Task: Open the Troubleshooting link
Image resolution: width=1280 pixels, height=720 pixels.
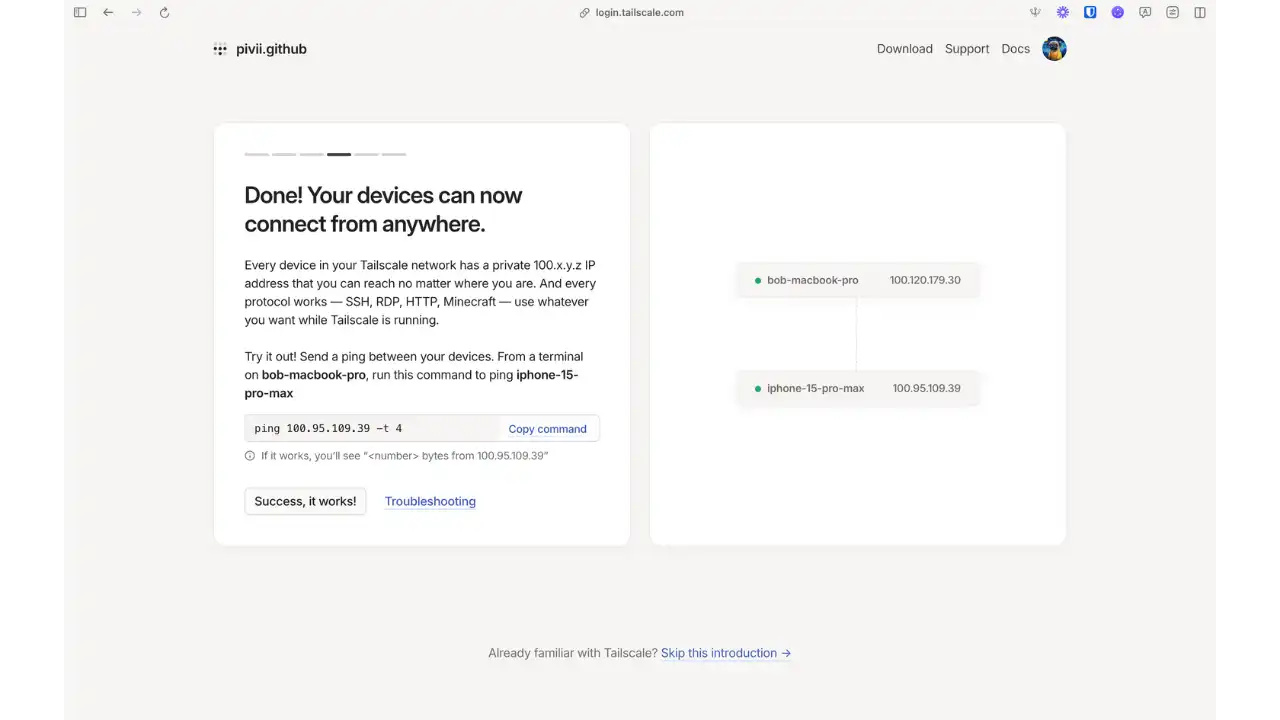Action: (430, 501)
